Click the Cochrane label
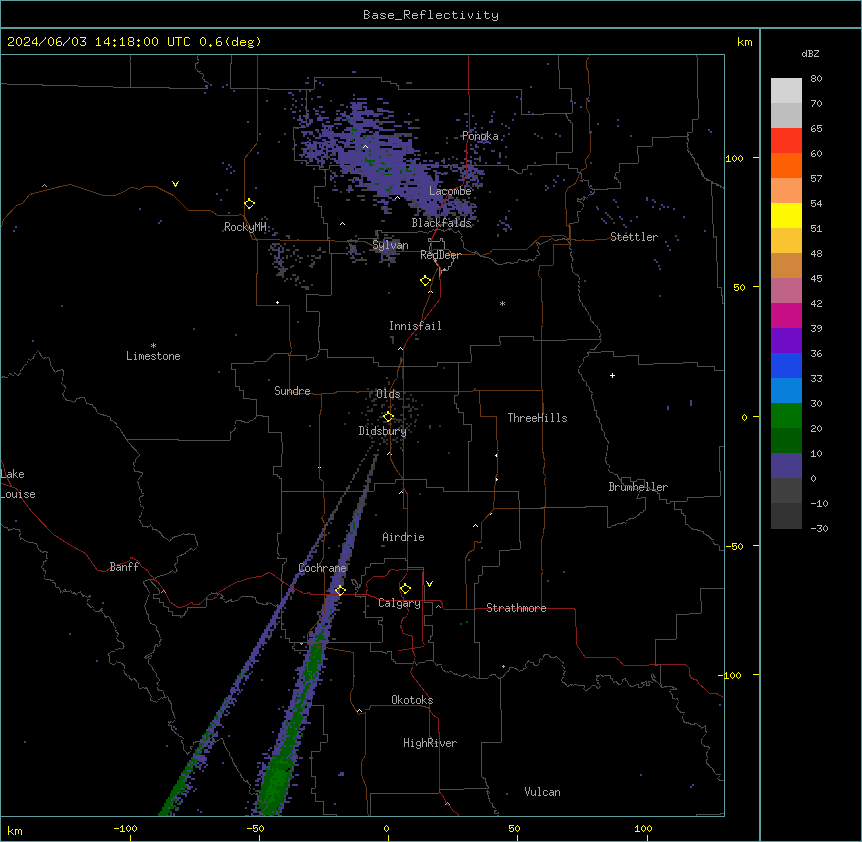This screenshot has width=862, height=842. pos(323,568)
